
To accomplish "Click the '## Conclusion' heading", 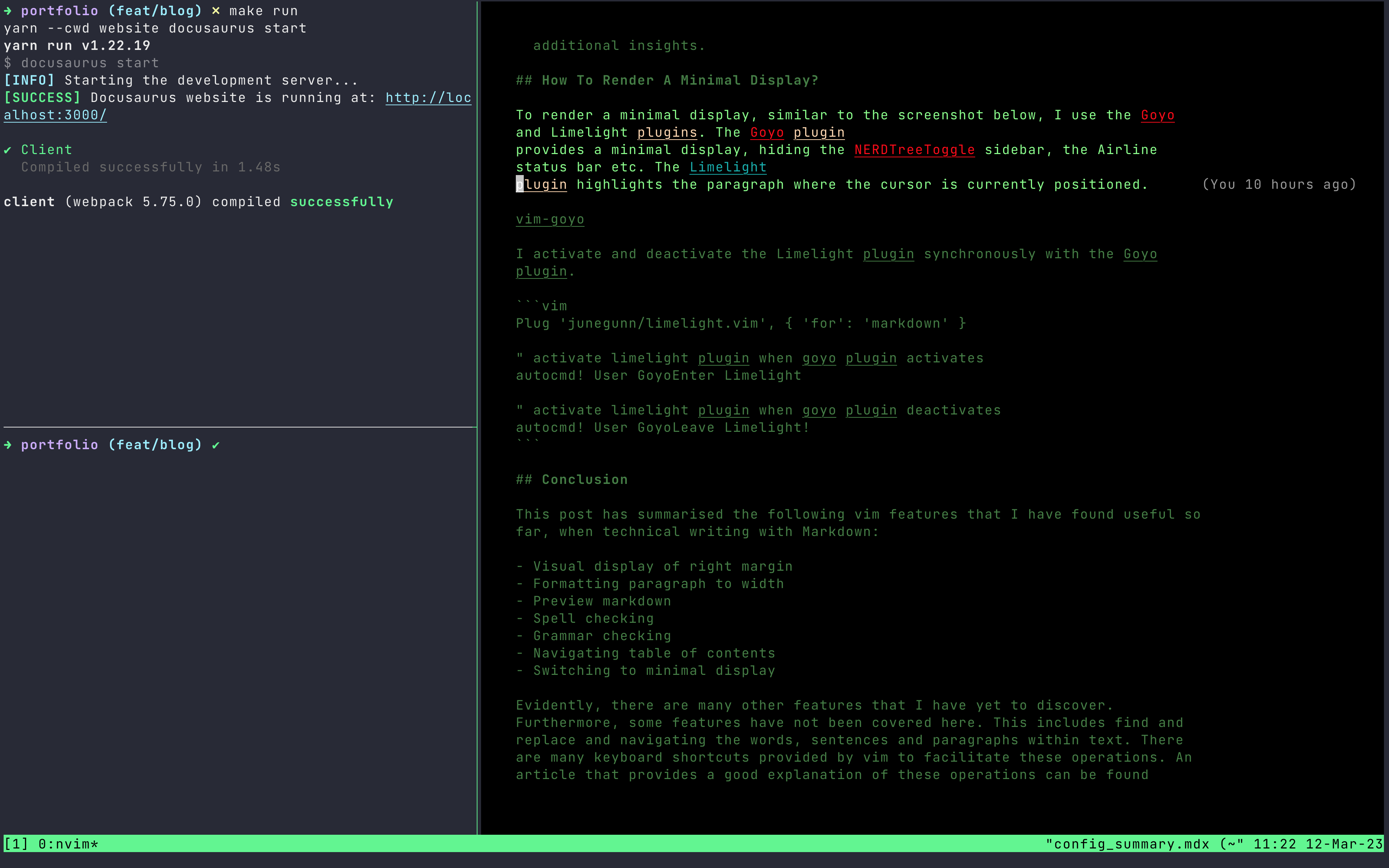I will pos(571,480).
